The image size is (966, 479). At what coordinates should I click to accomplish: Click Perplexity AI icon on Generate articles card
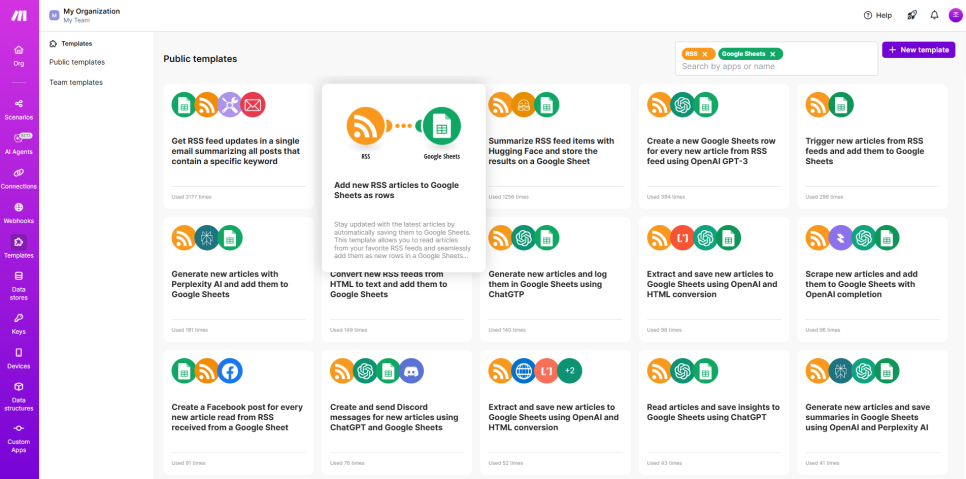[x=207, y=238]
